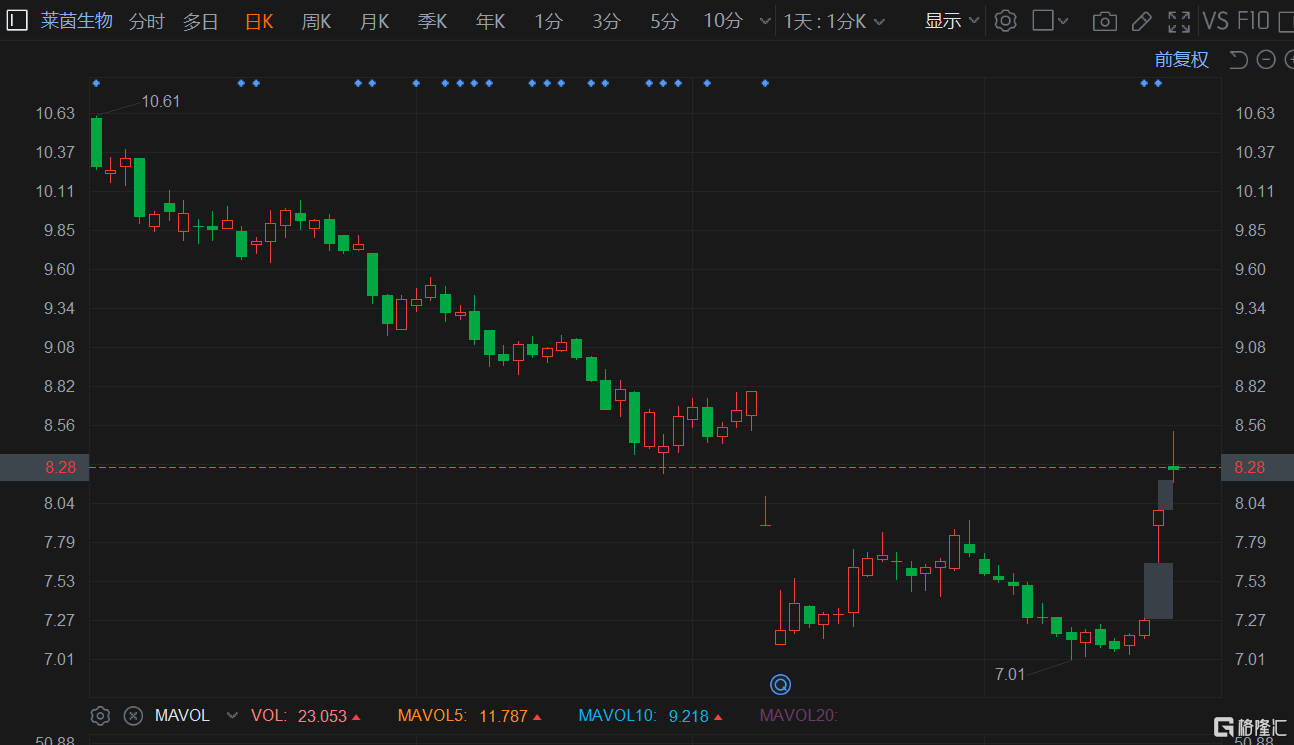The image size is (1294, 745).
Task: Open chart settings gear in top toolbar
Action: pyautogui.click(x=1006, y=21)
